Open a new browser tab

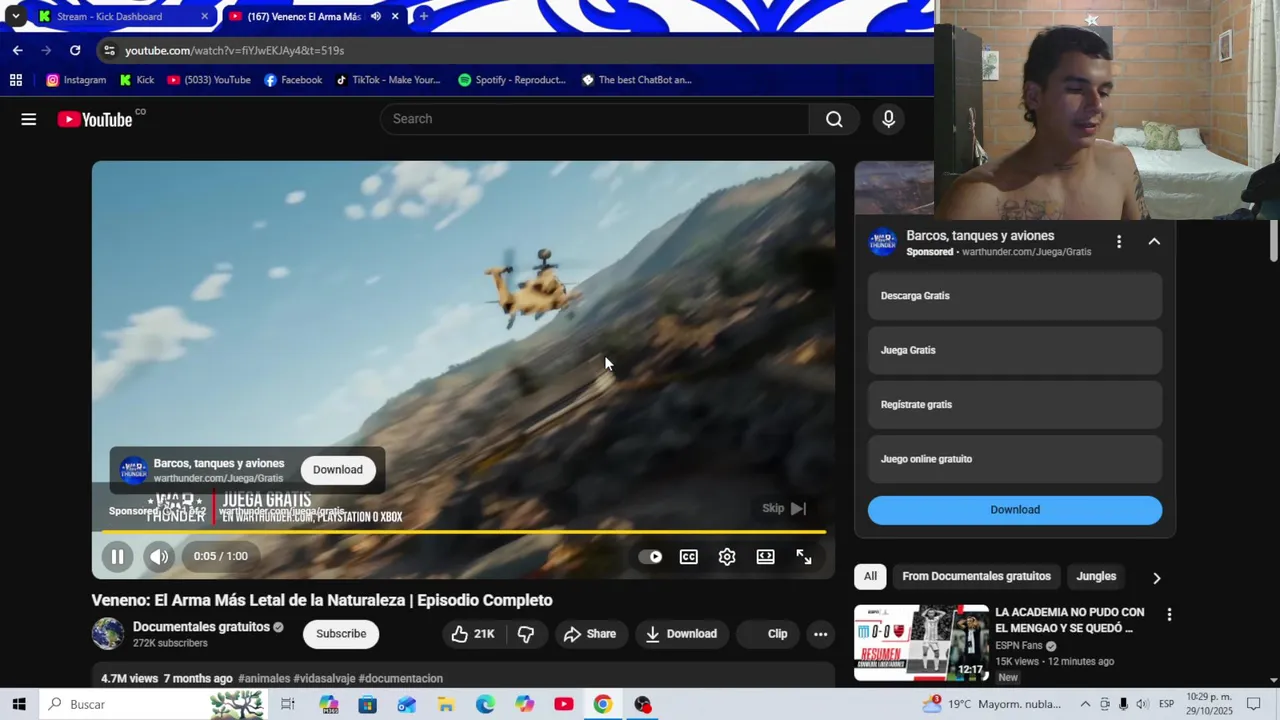(x=424, y=16)
